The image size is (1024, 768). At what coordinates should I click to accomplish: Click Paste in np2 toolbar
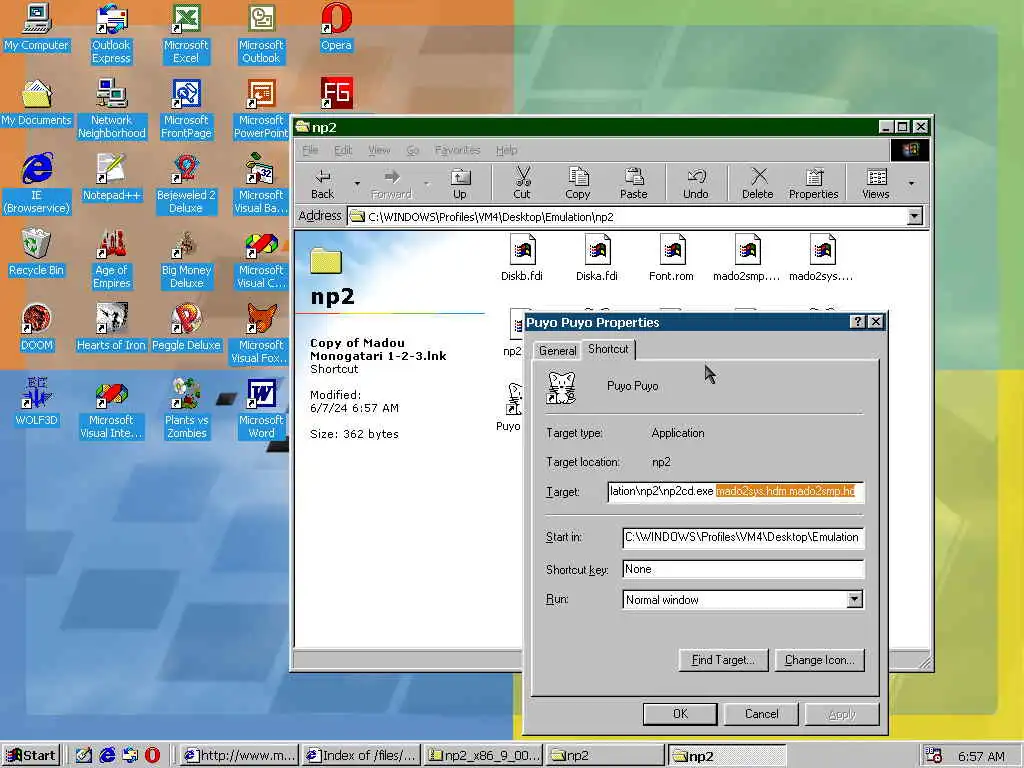pyautogui.click(x=633, y=184)
